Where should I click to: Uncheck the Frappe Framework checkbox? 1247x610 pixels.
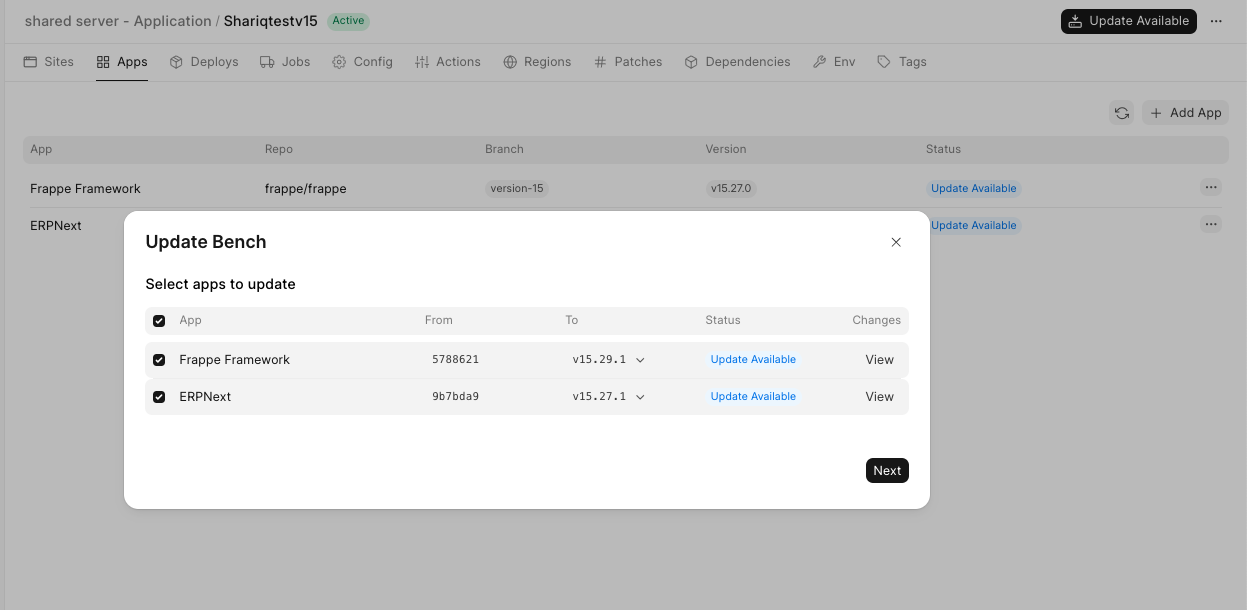pos(159,360)
